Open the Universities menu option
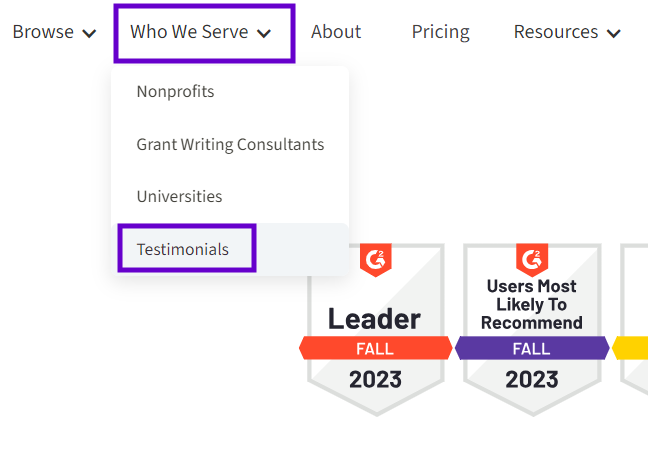 (180, 196)
